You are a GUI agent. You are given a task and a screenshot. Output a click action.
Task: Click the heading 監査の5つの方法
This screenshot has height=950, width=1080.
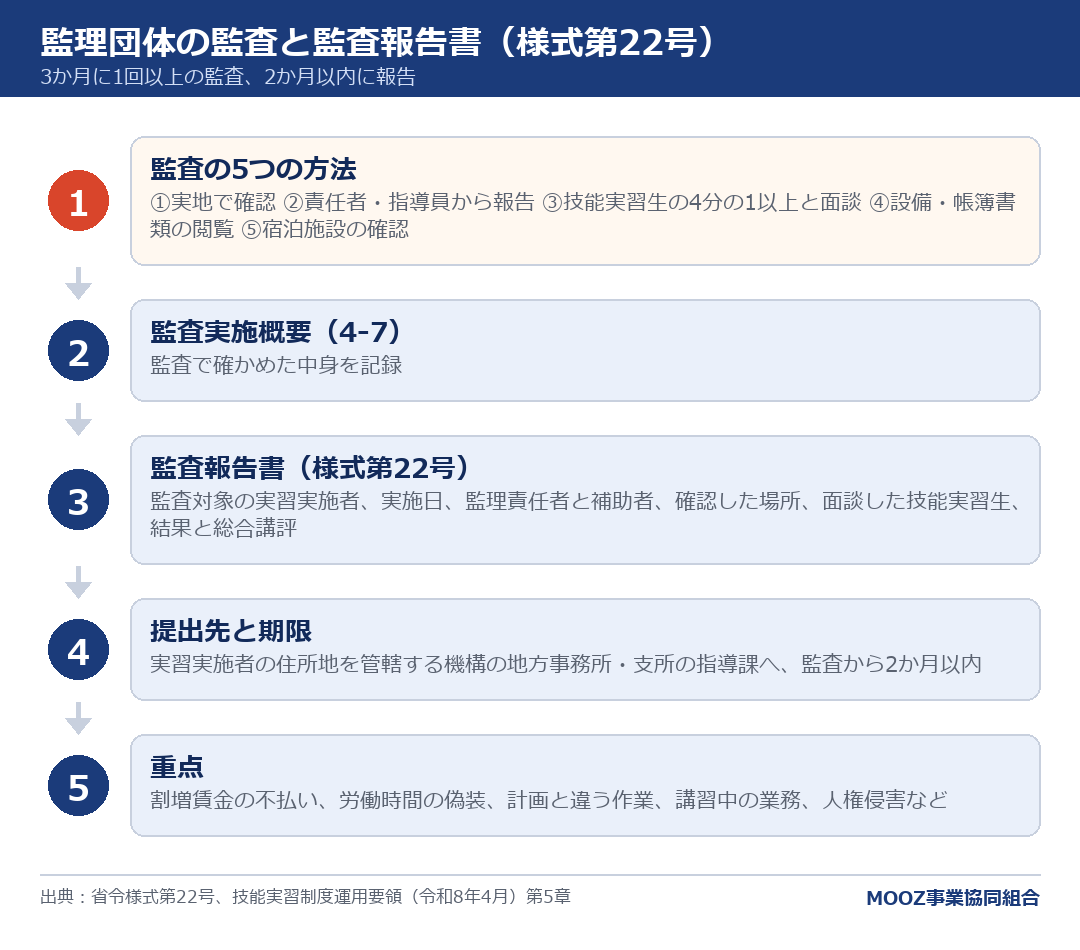tap(253, 169)
